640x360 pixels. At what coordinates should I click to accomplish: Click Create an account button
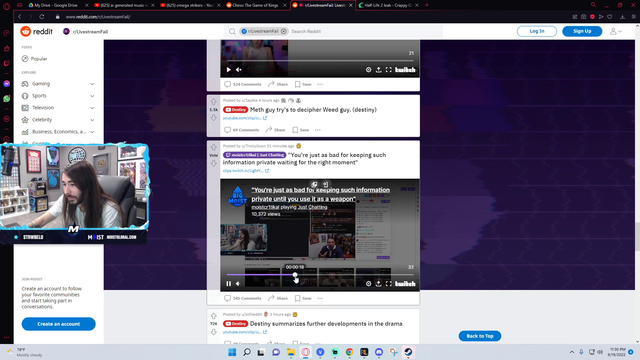tap(58, 324)
